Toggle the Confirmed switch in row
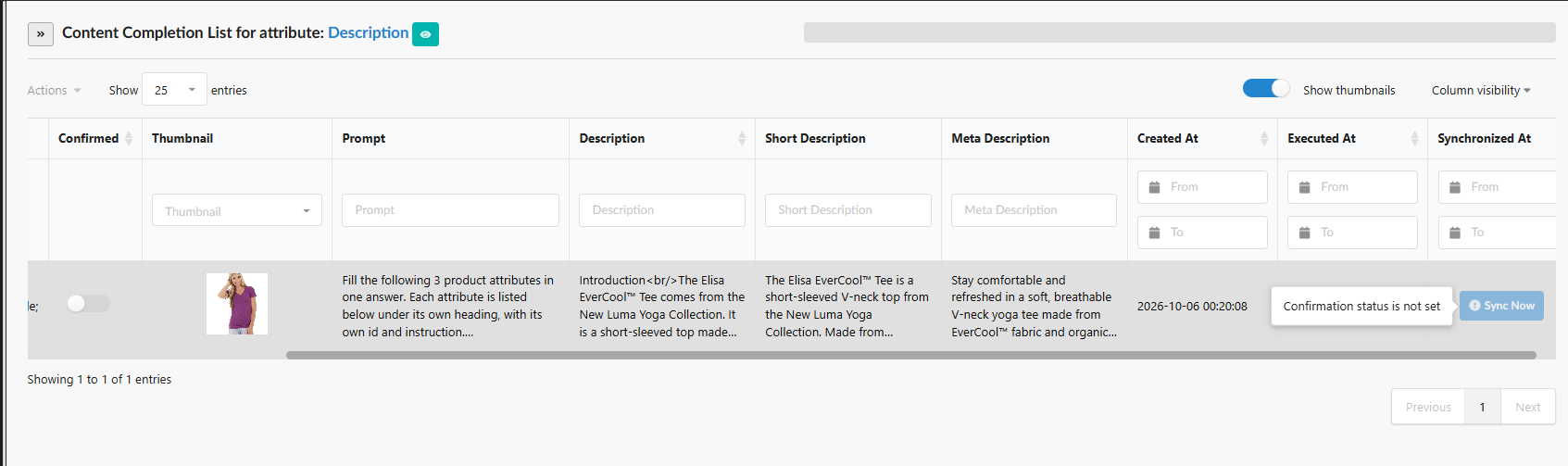1568x466 pixels. click(88, 304)
